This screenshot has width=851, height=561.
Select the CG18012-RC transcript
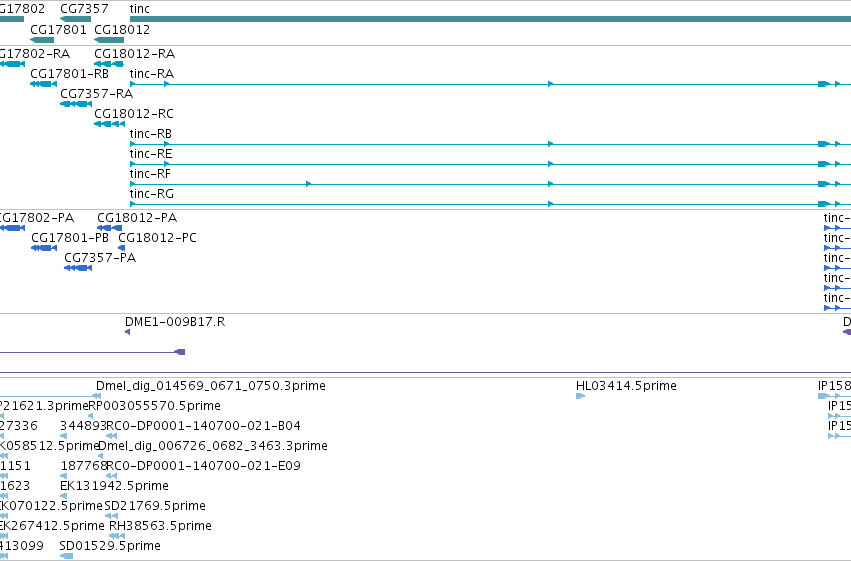tap(110, 124)
